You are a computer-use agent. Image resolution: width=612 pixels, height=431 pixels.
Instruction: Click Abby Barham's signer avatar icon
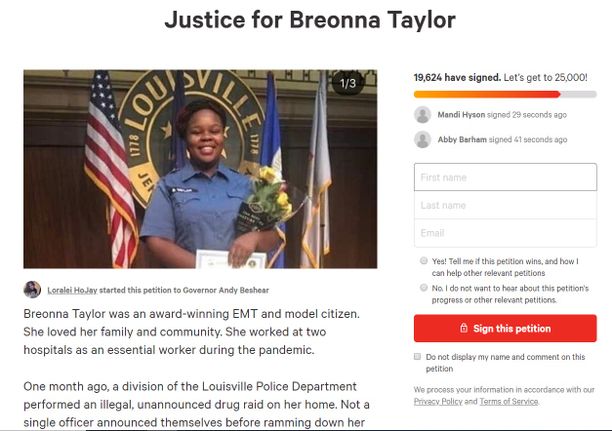(x=422, y=139)
